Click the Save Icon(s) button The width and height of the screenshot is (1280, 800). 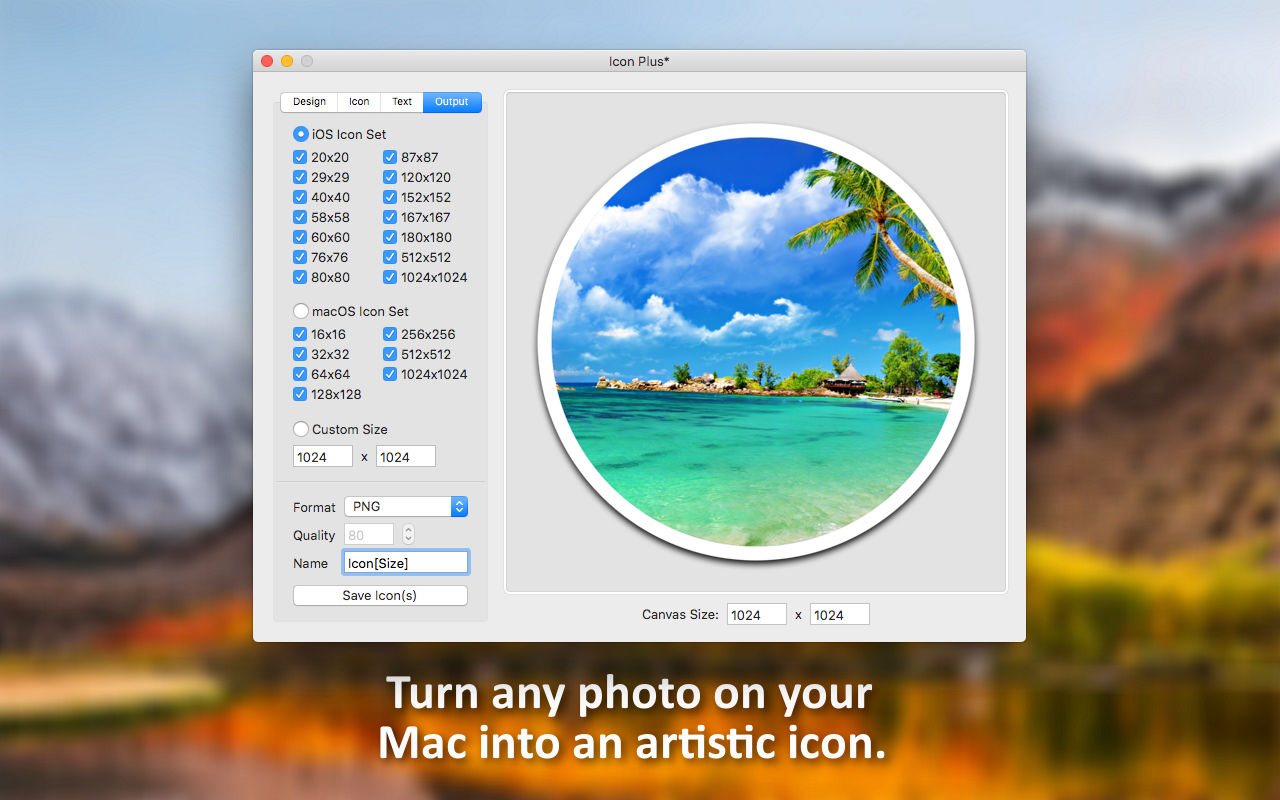(380, 595)
